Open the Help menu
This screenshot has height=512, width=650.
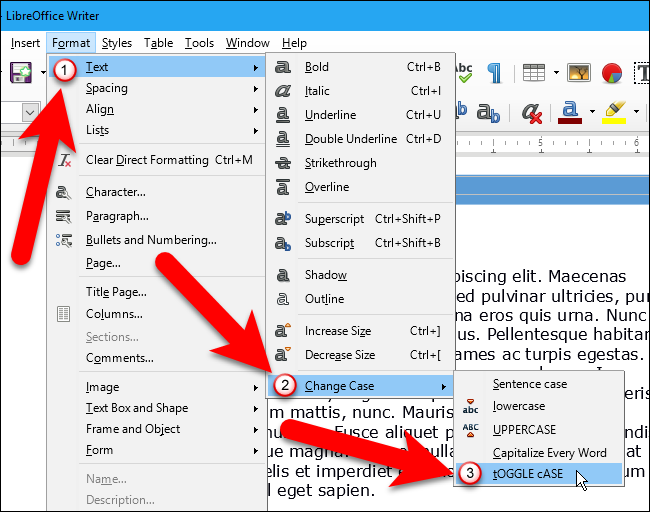(294, 43)
